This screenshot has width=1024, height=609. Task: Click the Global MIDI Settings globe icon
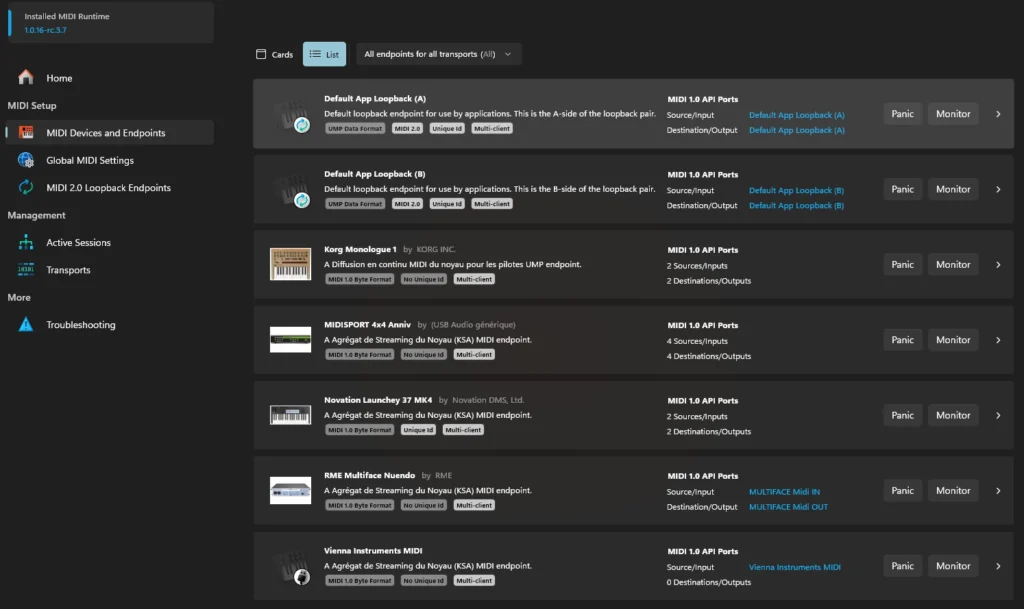point(26,160)
